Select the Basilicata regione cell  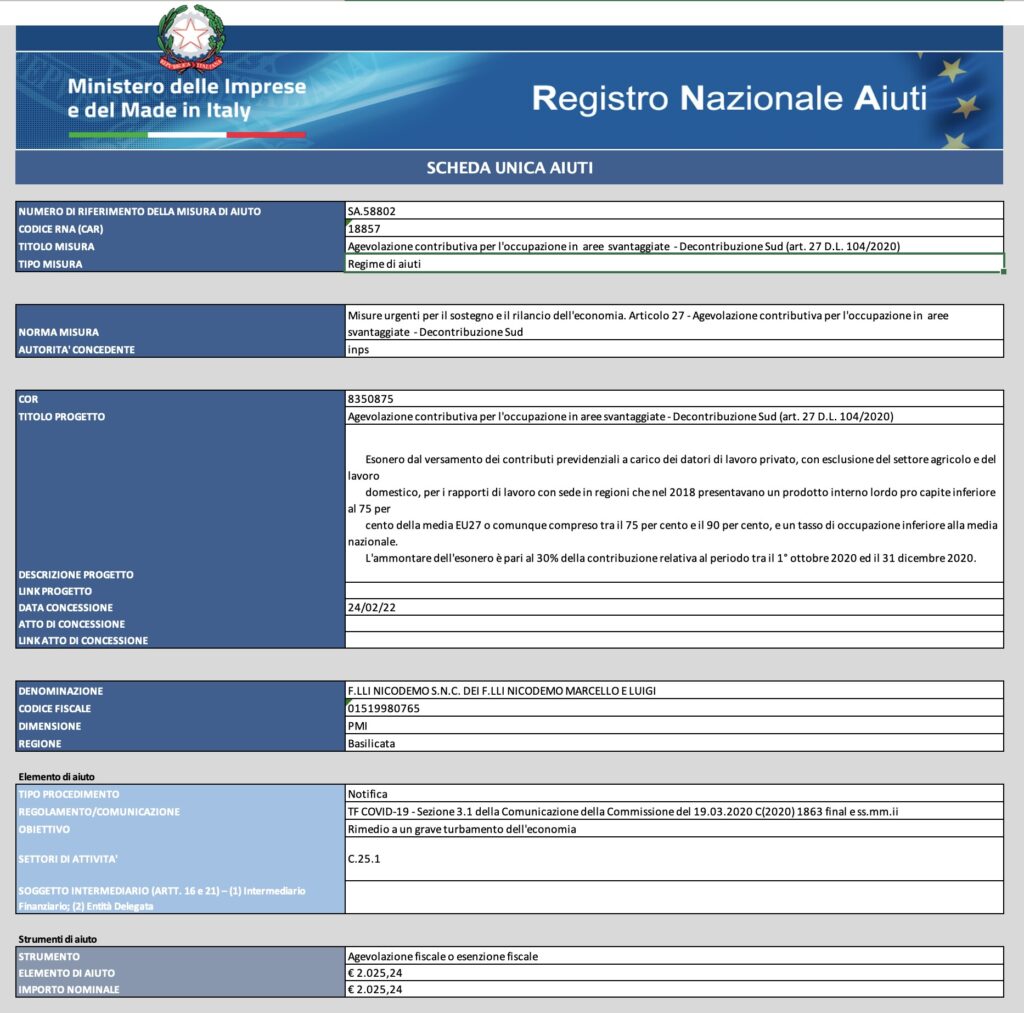(x=674, y=743)
